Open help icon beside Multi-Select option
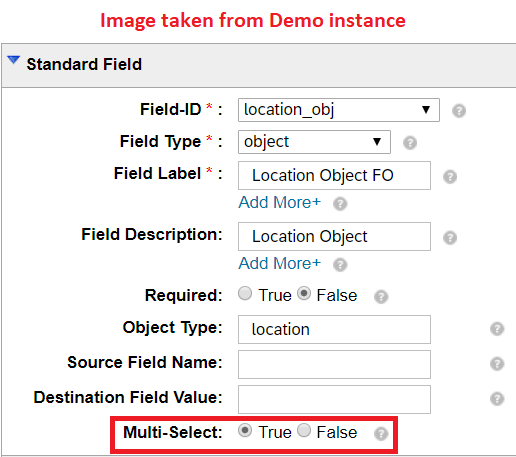The width and height of the screenshot is (516, 457). click(381, 434)
